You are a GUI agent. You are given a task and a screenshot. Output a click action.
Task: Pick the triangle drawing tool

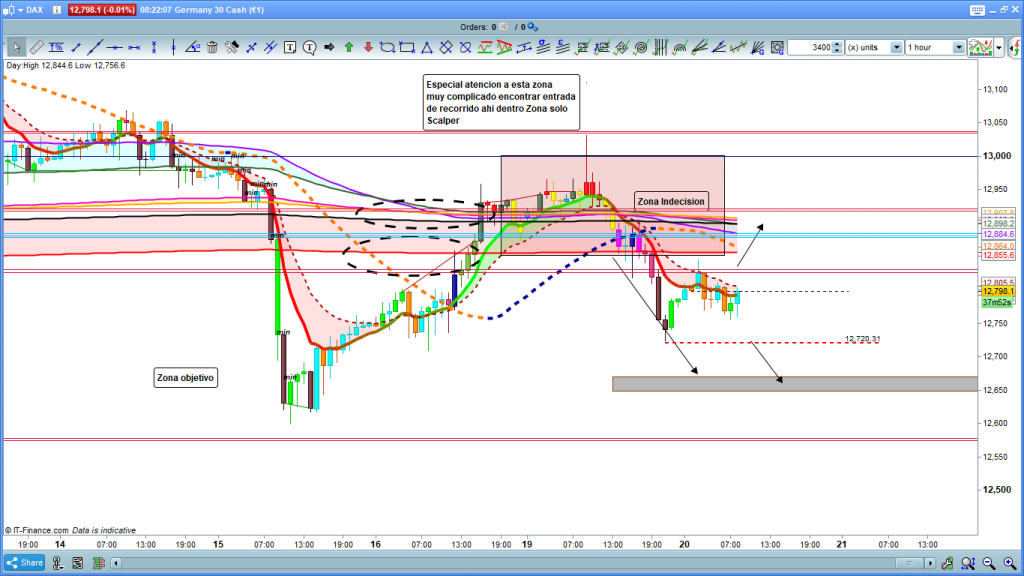[x=427, y=47]
